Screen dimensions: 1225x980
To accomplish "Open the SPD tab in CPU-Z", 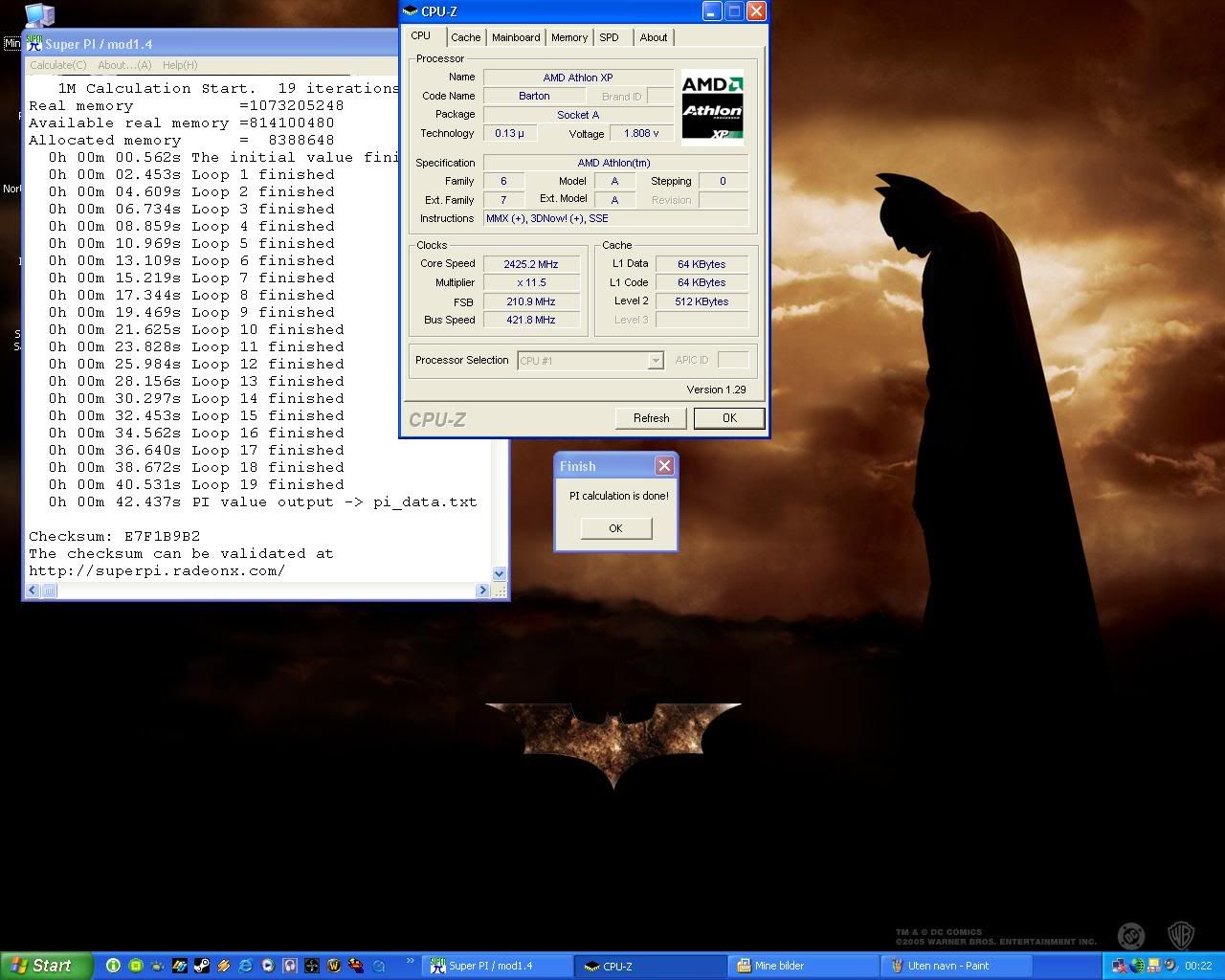I will [x=610, y=37].
